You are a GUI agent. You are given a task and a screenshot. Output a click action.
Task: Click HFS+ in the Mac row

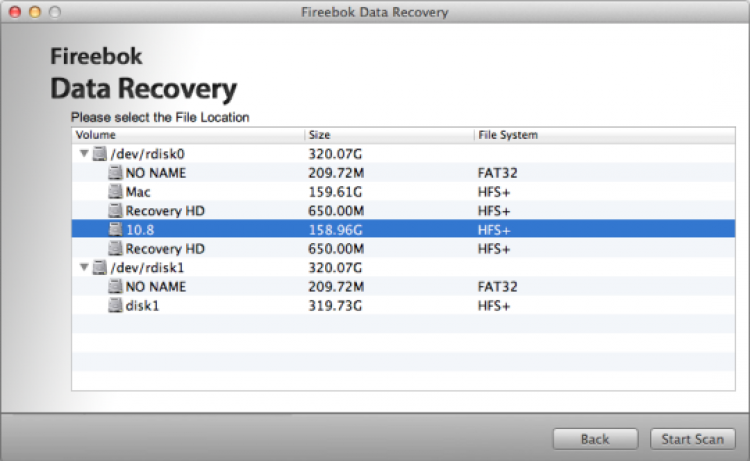(x=494, y=192)
